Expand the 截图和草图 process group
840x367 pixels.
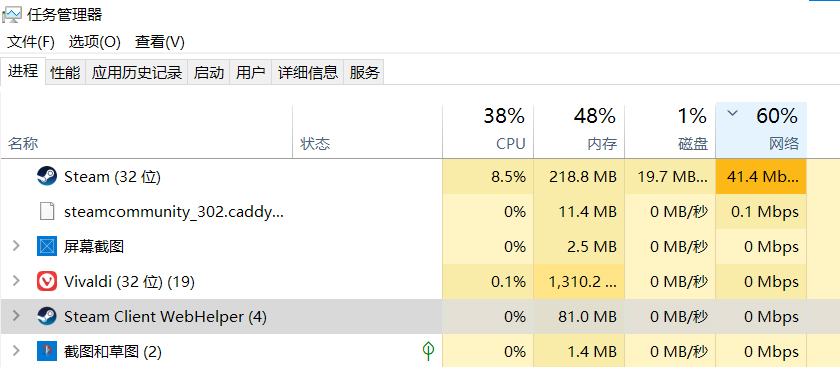[x=16, y=351]
